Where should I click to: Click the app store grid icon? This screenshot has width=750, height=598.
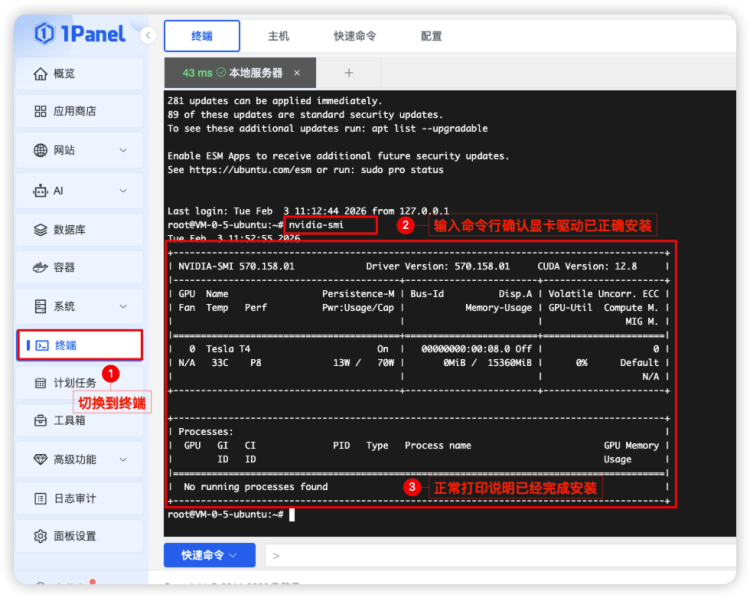[x=41, y=111]
